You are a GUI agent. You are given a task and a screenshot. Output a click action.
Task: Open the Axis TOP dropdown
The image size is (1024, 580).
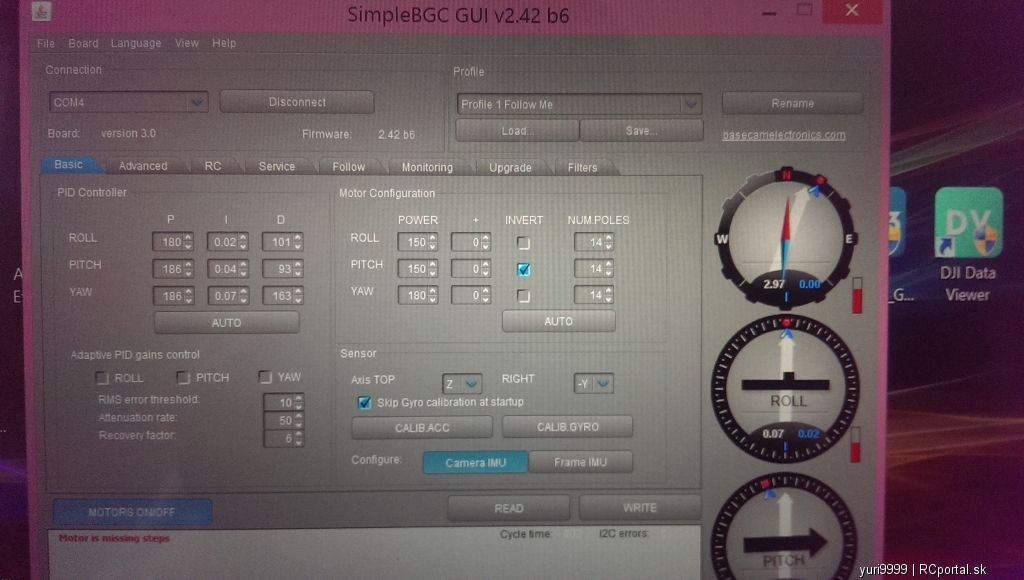click(x=462, y=383)
